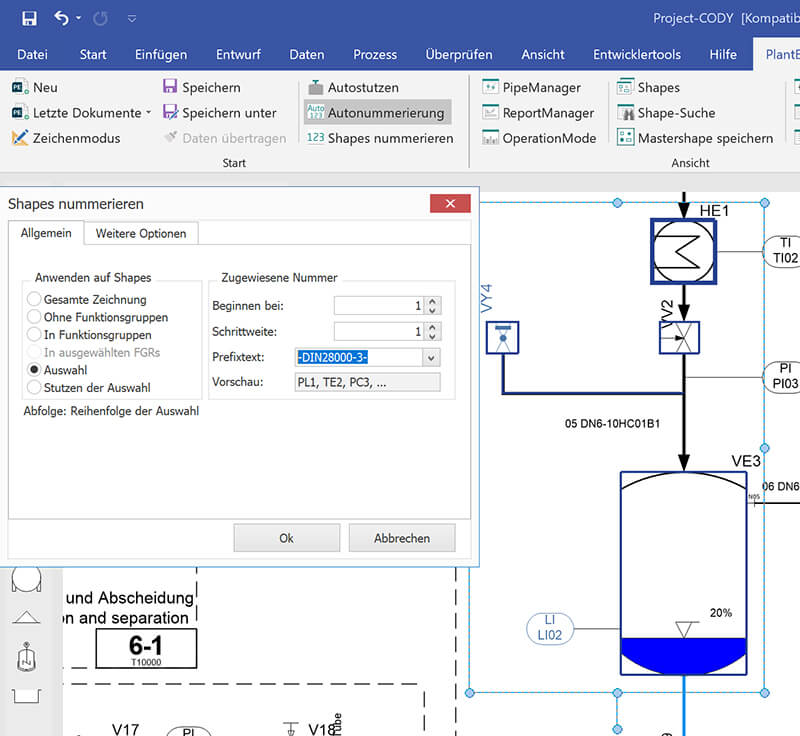Expand the Prefixtext dropdown list
Image resolution: width=800 pixels, height=736 pixels.
pyautogui.click(x=431, y=358)
